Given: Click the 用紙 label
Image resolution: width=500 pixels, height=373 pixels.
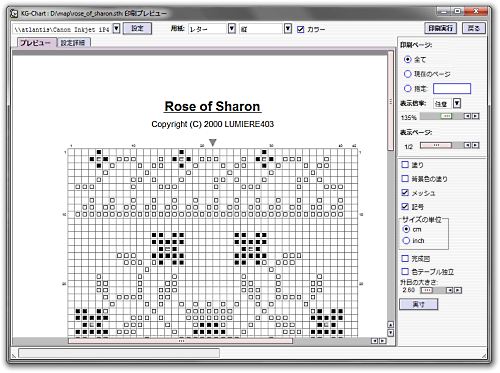Looking at the screenshot, I should tap(177, 29).
